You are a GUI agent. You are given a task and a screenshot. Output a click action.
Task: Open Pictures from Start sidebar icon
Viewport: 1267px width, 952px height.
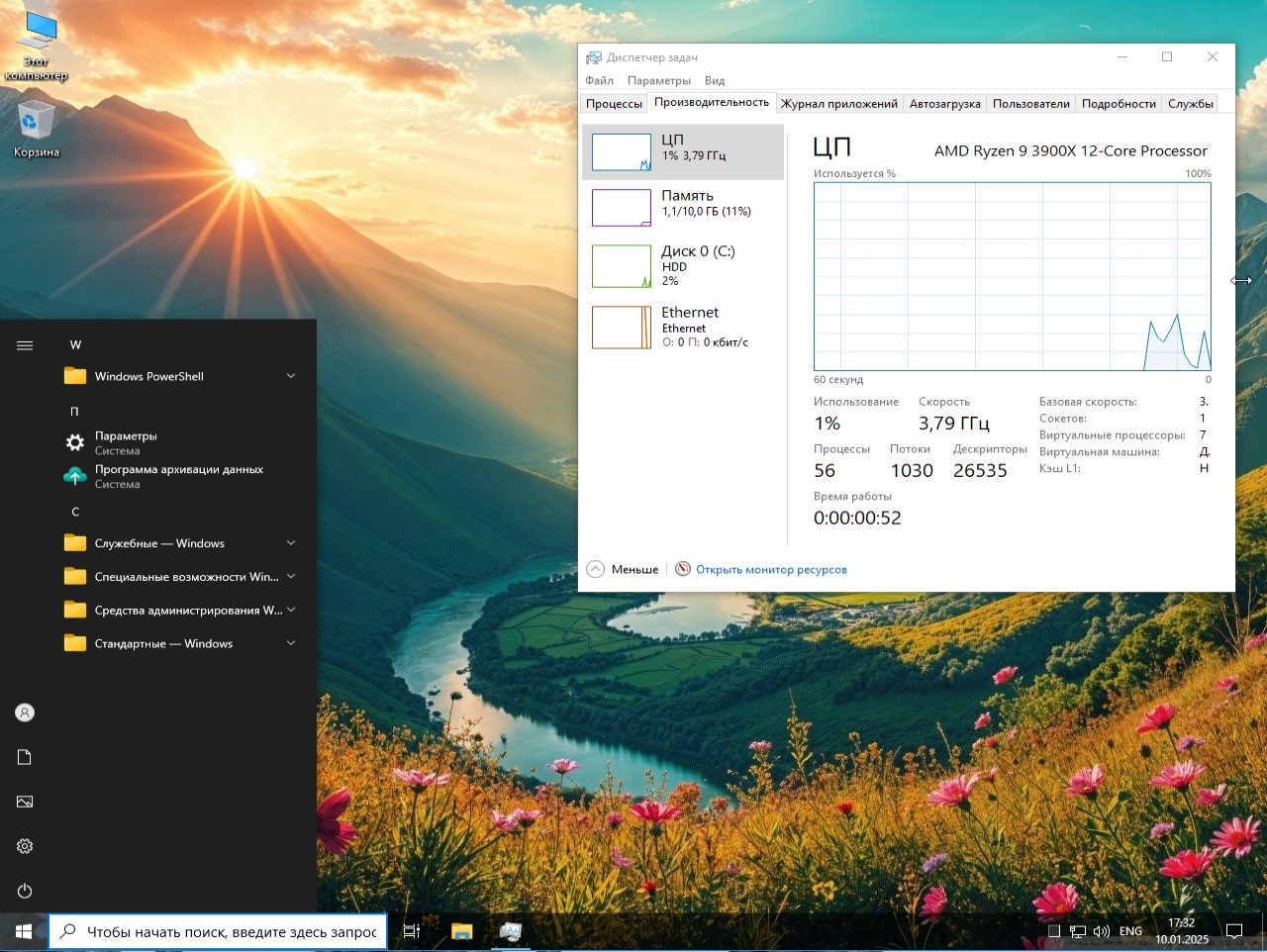(25, 802)
